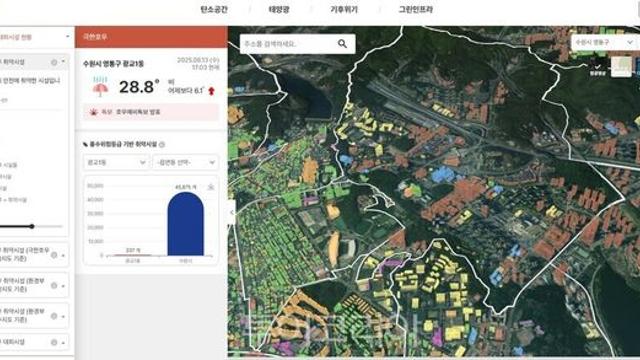Screen dimensions: 640x360
Task: Click the red temperature up arrow icon
Action: pos(211,91)
